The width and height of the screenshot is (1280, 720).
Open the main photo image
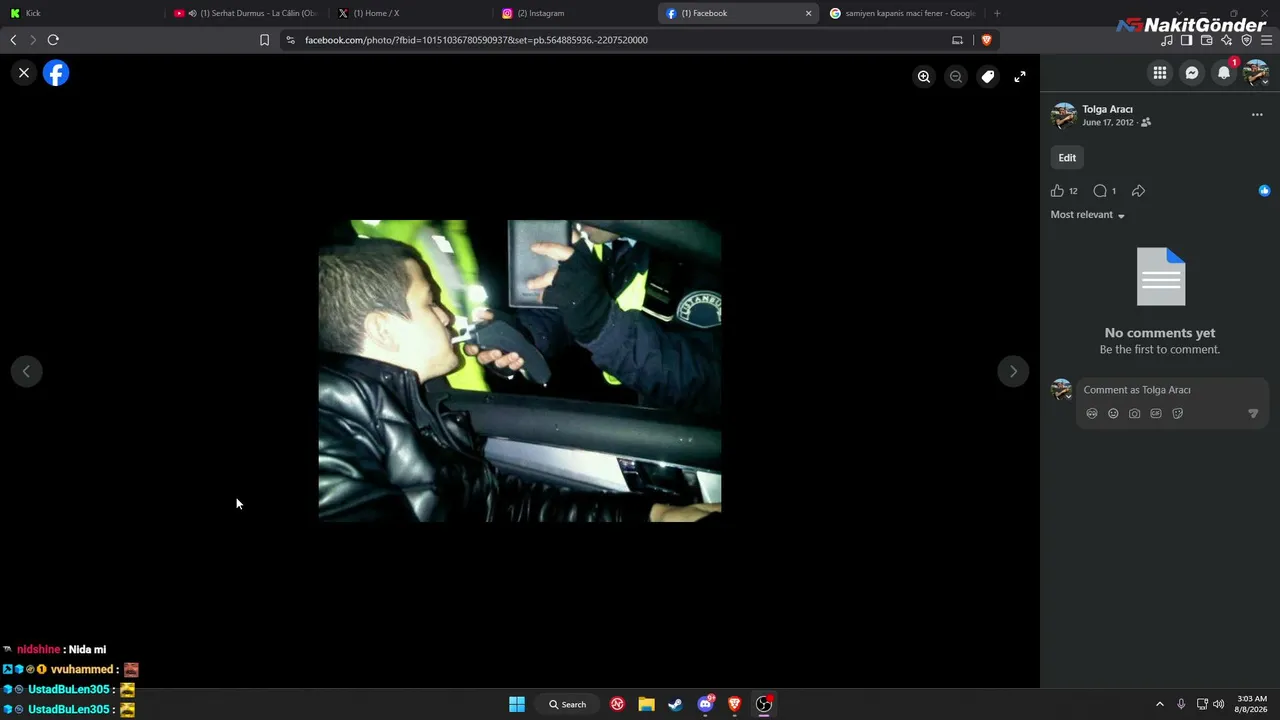coord(520,371)
